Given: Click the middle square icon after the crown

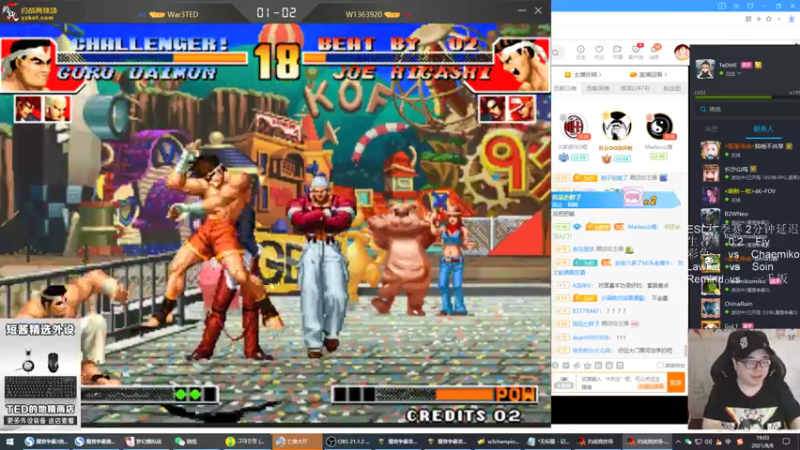Looking at the screenshot, I should (609, 365).
